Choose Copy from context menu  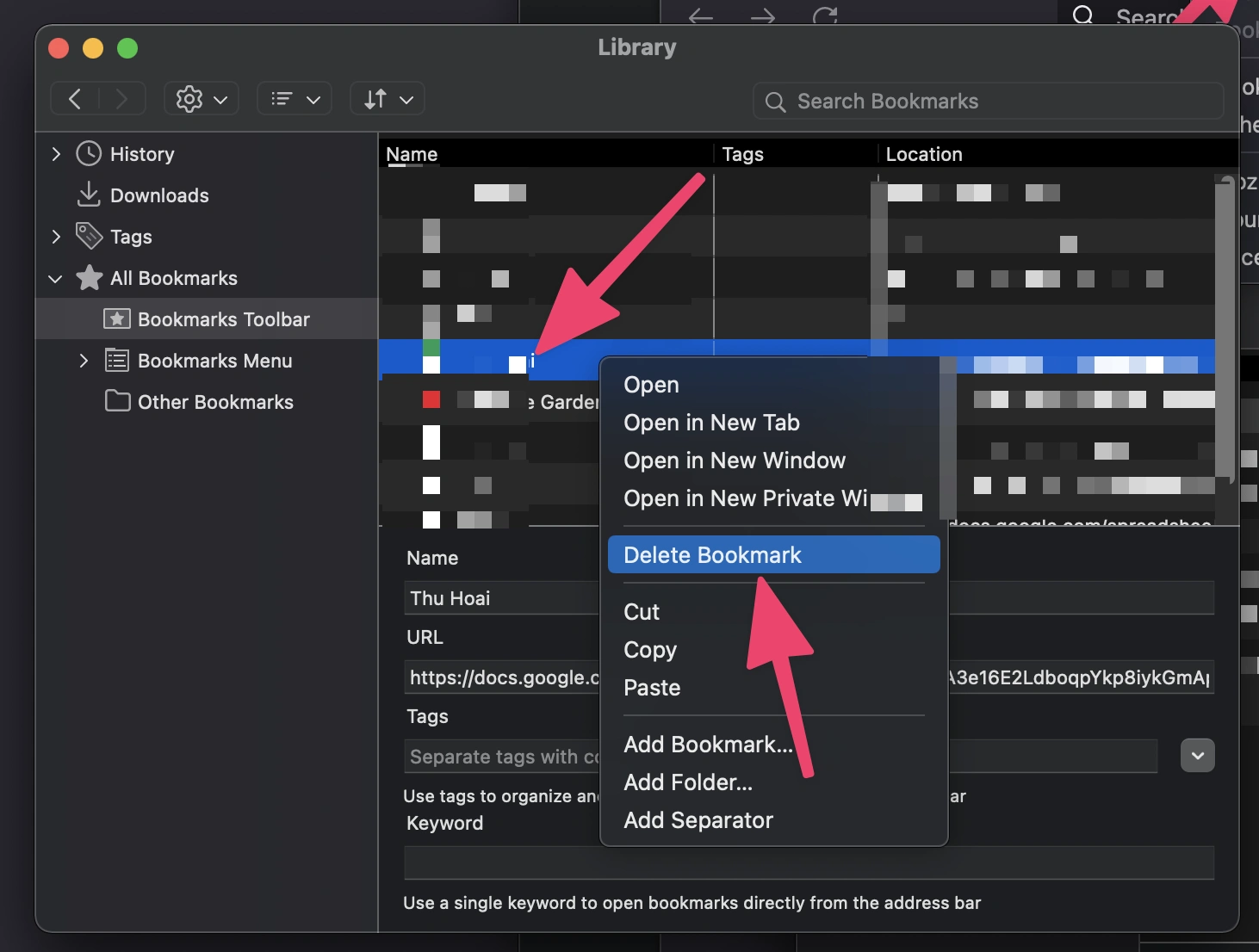pos(773,650)
